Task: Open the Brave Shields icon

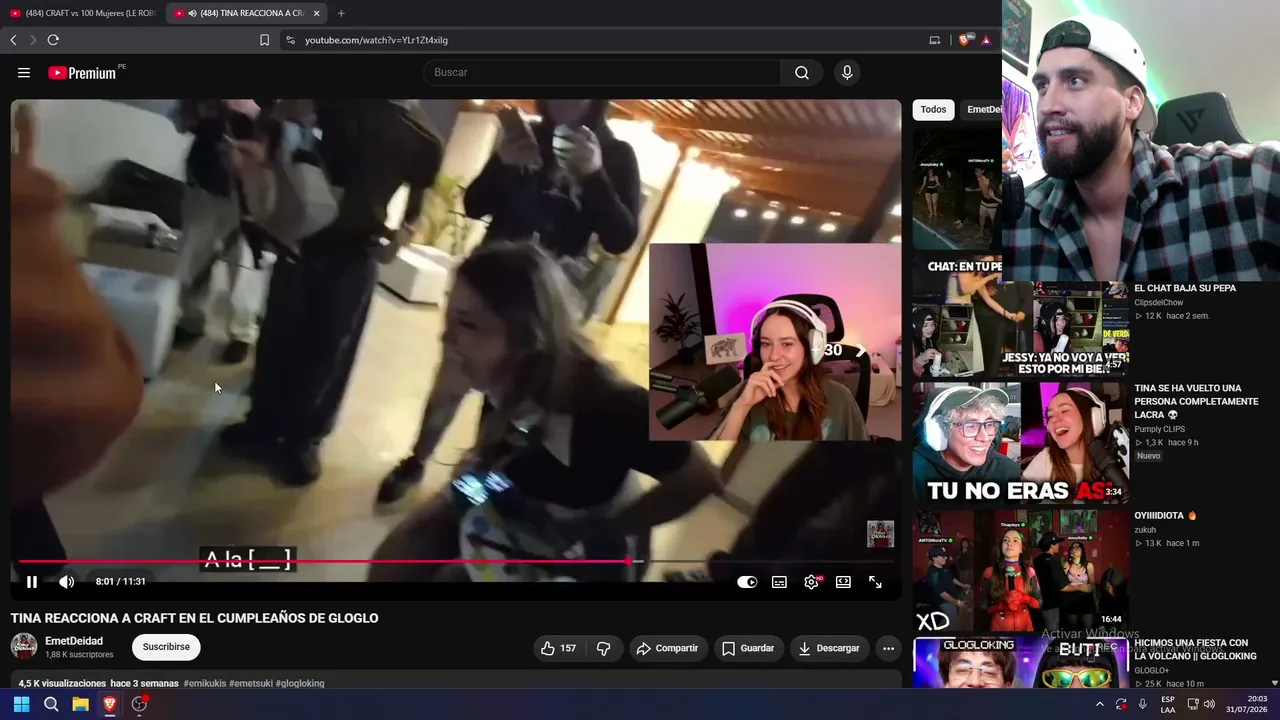Action: [964, 40]
